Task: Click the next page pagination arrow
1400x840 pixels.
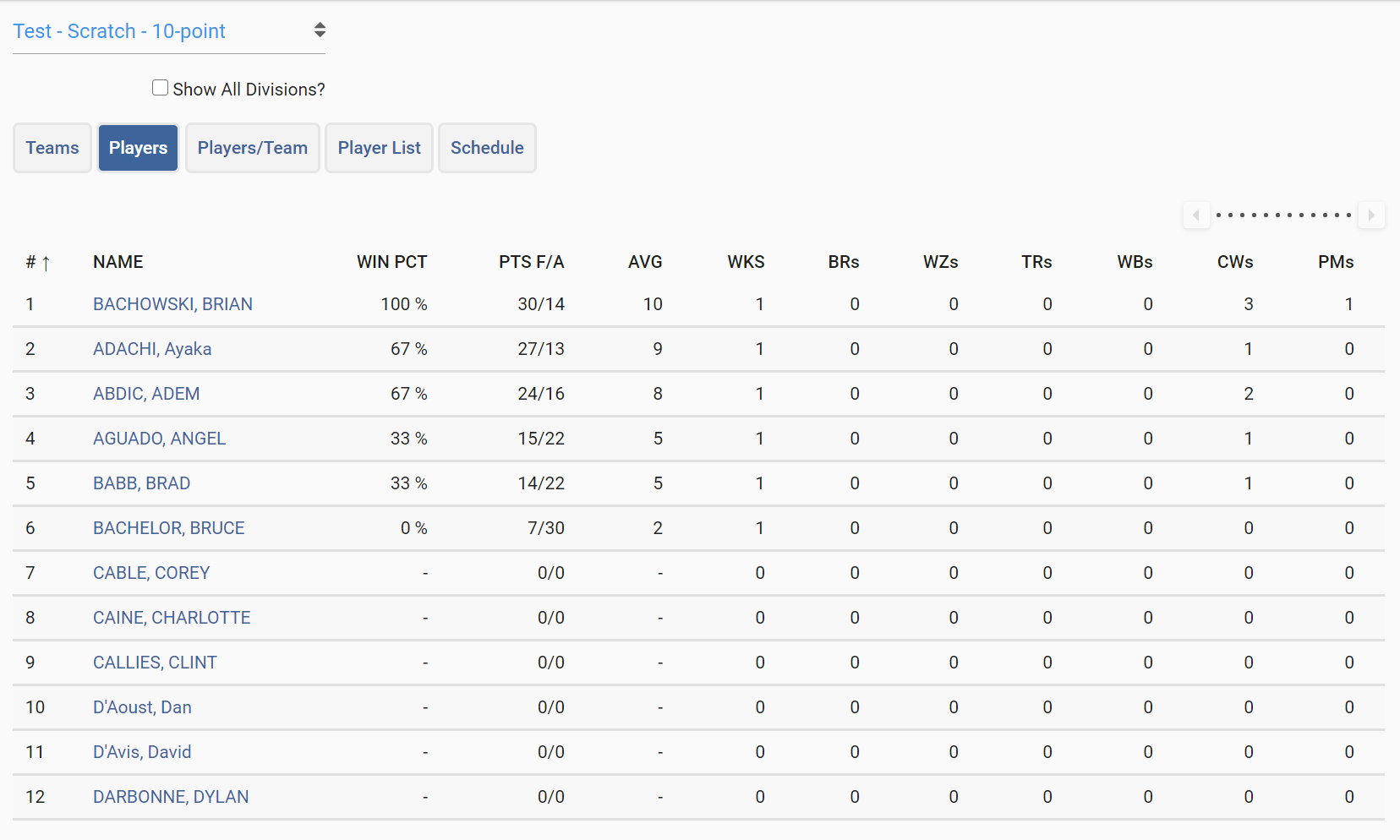Action: (1371, 215)
